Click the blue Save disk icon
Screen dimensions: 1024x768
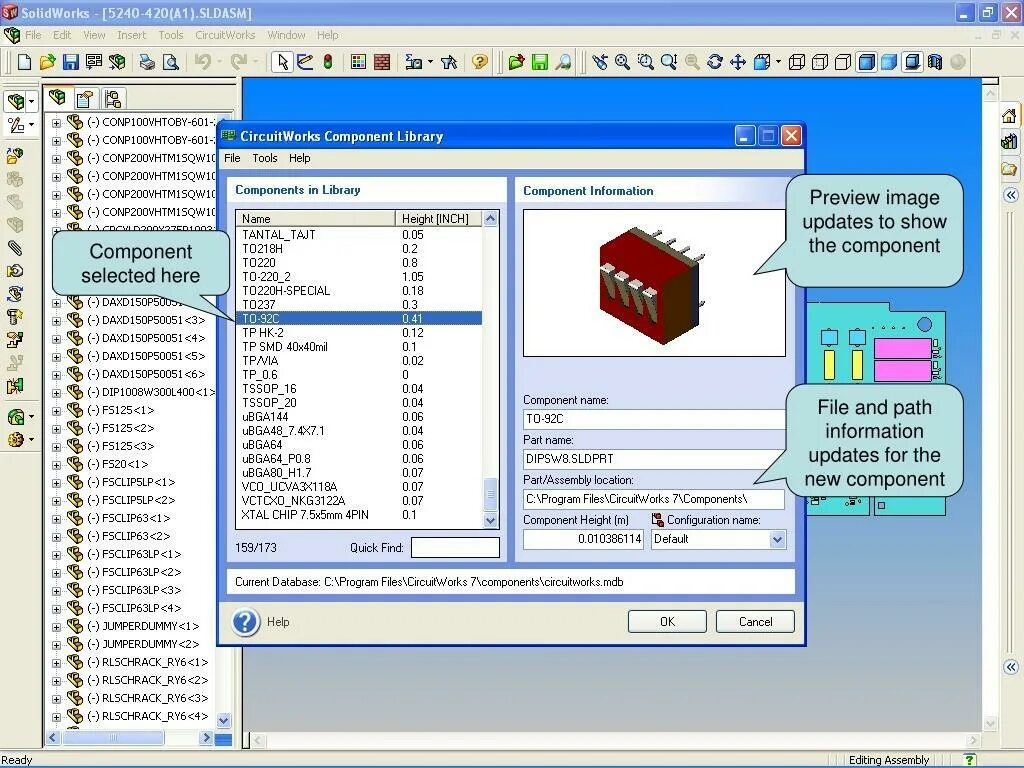point(71,62)
